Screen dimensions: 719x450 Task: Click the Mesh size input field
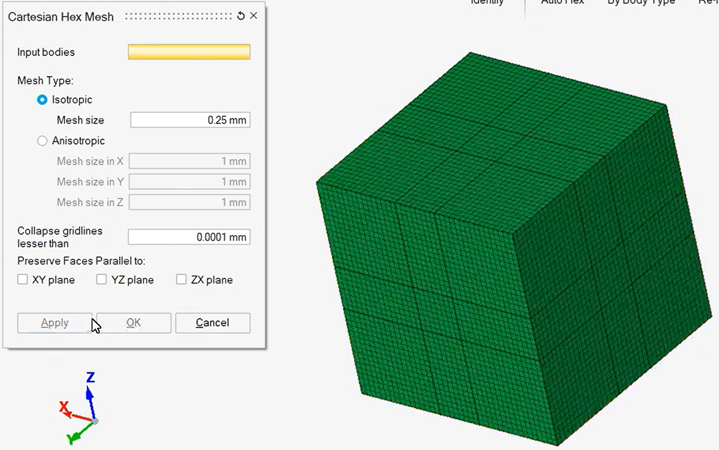click(190, 120)
